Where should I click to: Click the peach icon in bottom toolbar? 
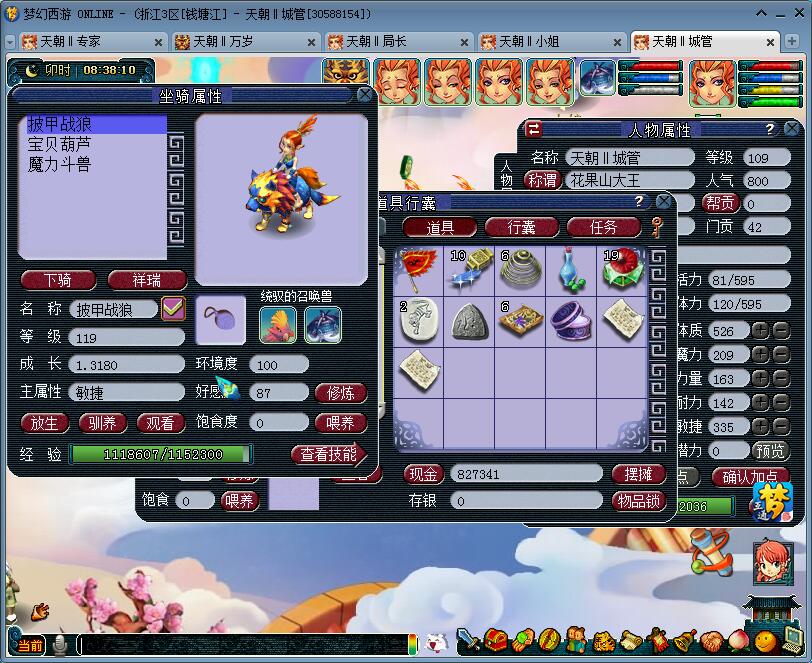pyautogui.click(x=738, y=641)
